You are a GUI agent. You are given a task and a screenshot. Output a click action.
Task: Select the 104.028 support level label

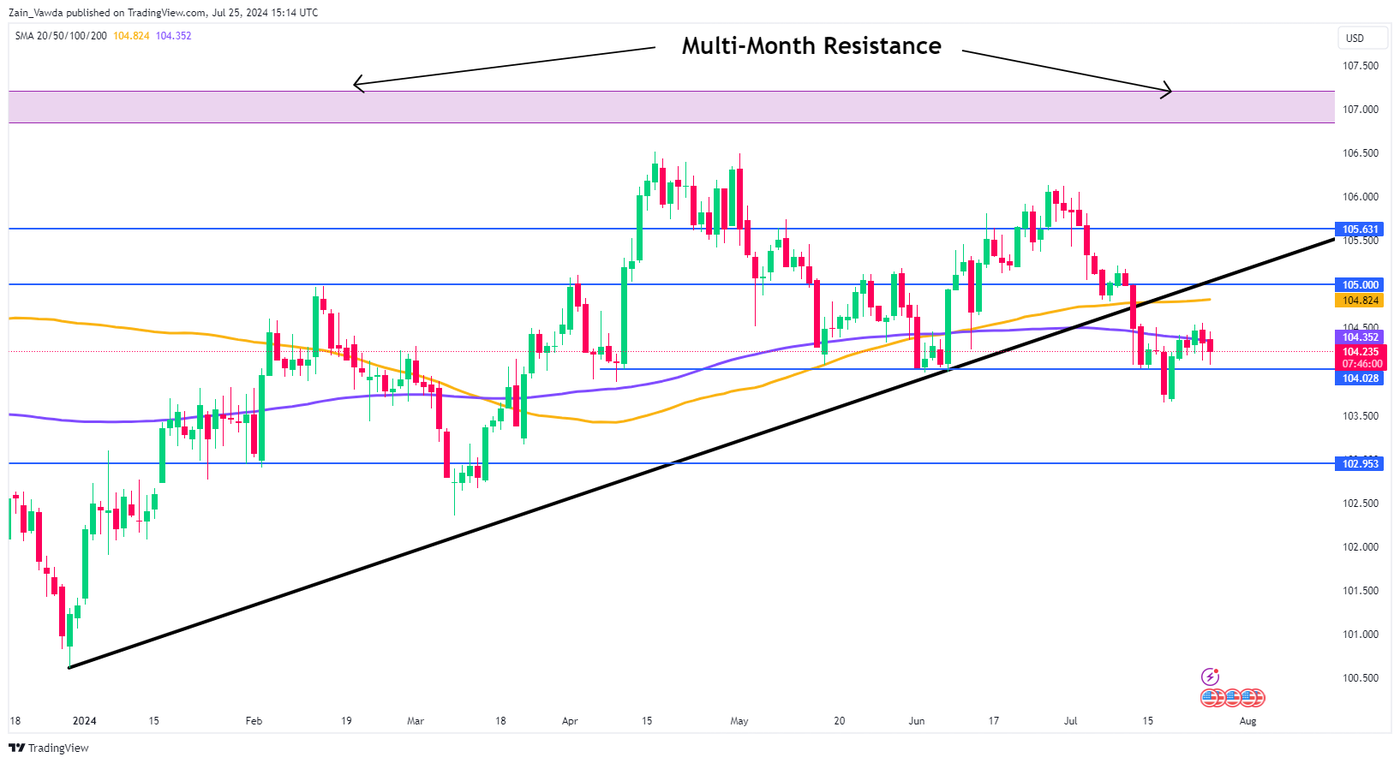tap(1360, 378)
